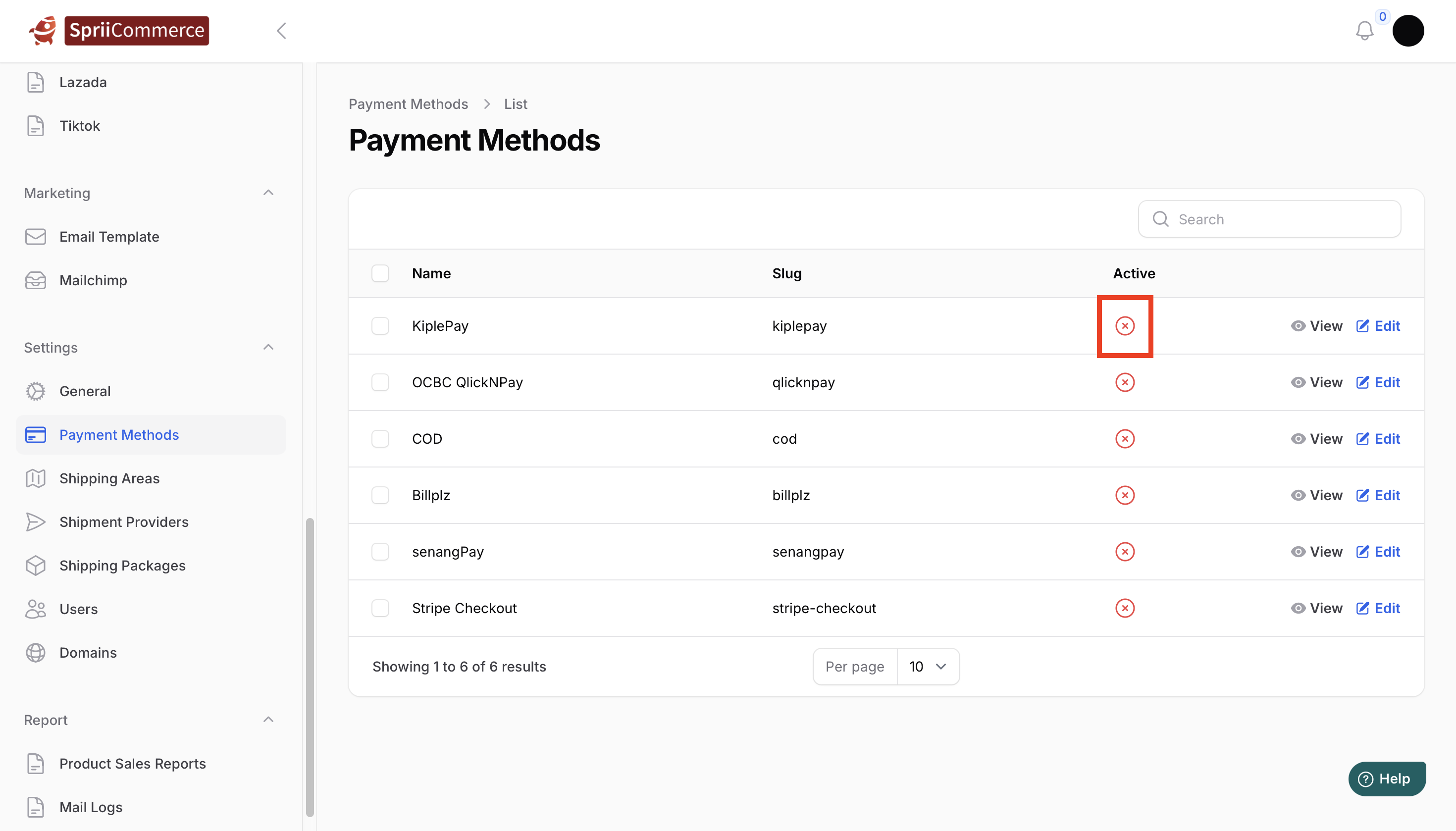Click the Mailchimp inbox icon
This screenshot has height=831, width=1456.
click(35, 280)
